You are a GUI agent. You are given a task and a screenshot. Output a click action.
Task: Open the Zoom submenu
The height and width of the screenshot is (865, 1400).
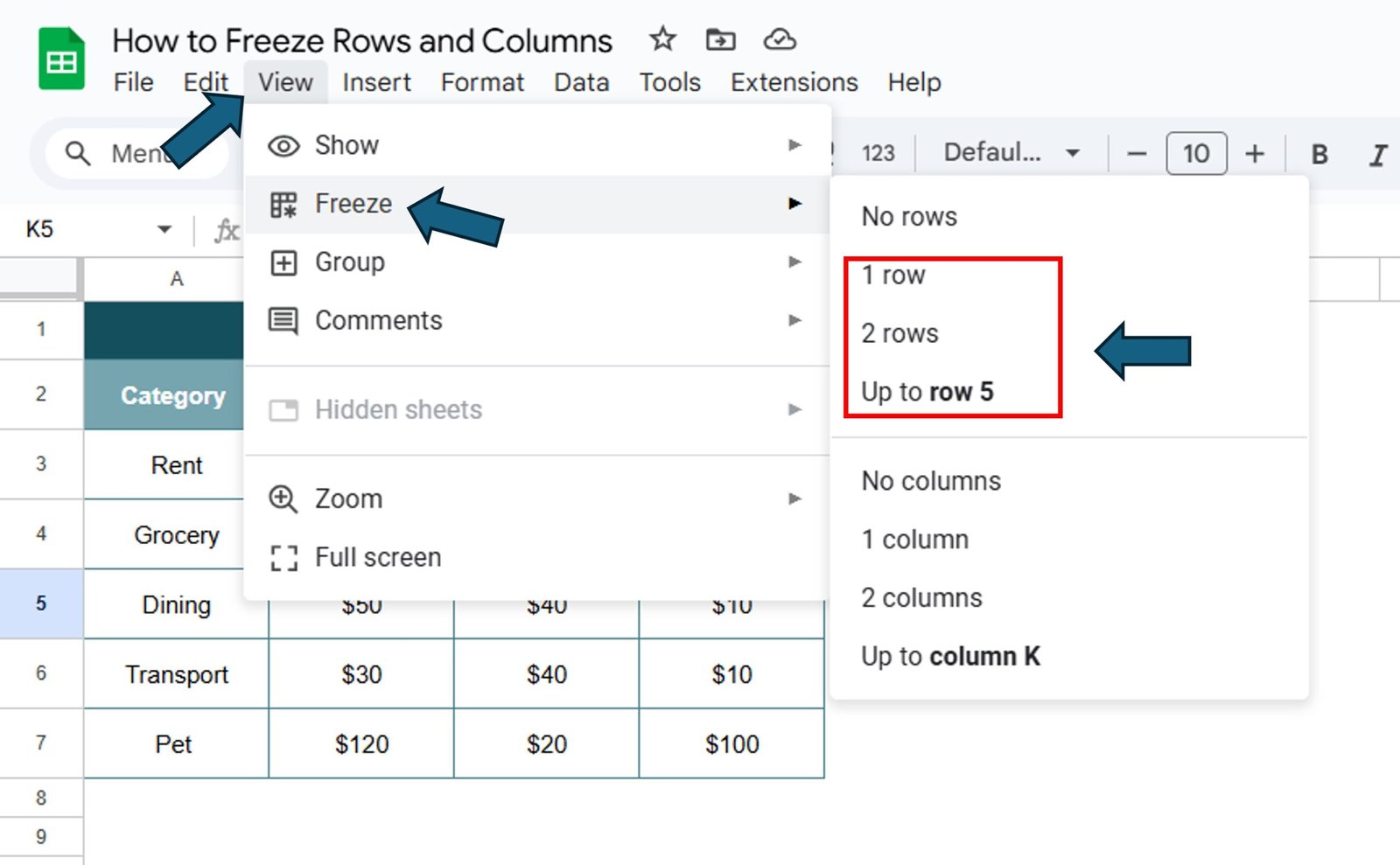click(x=537, y=499)
